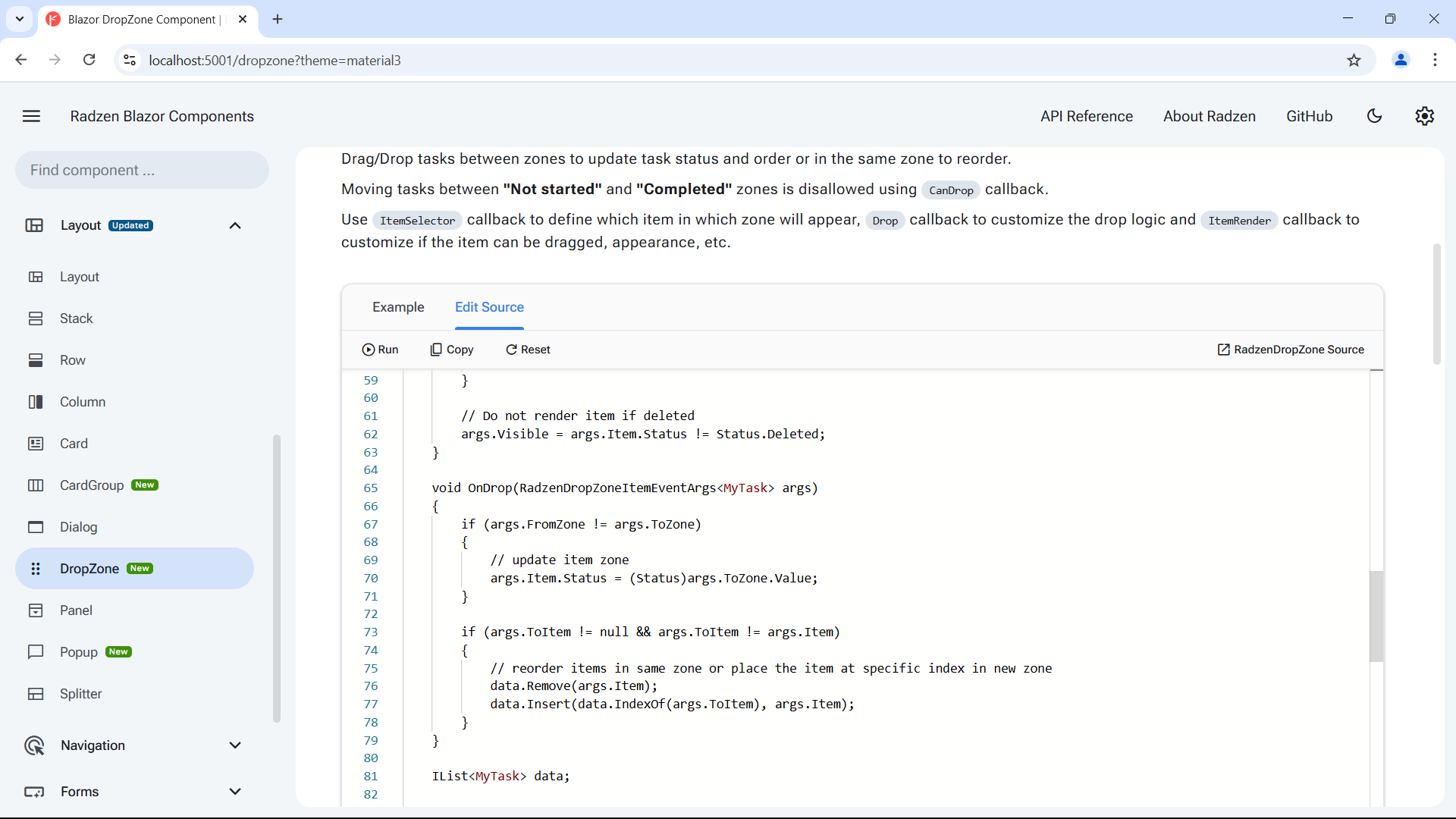Open the About Radzen link

point(1210,116)
